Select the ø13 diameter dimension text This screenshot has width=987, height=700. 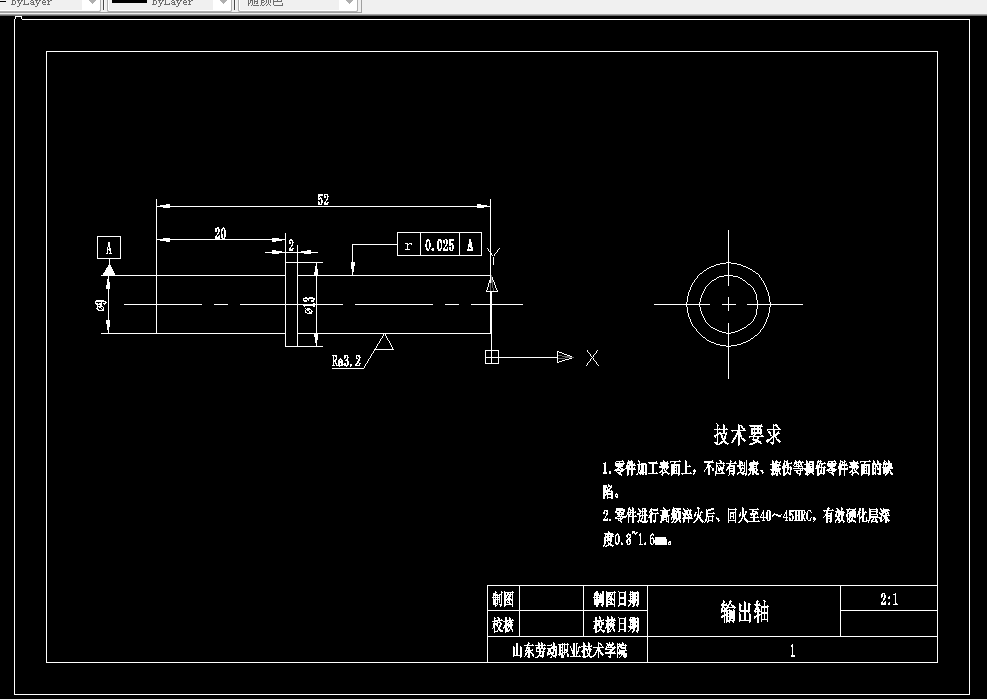[x=309, y=305]
